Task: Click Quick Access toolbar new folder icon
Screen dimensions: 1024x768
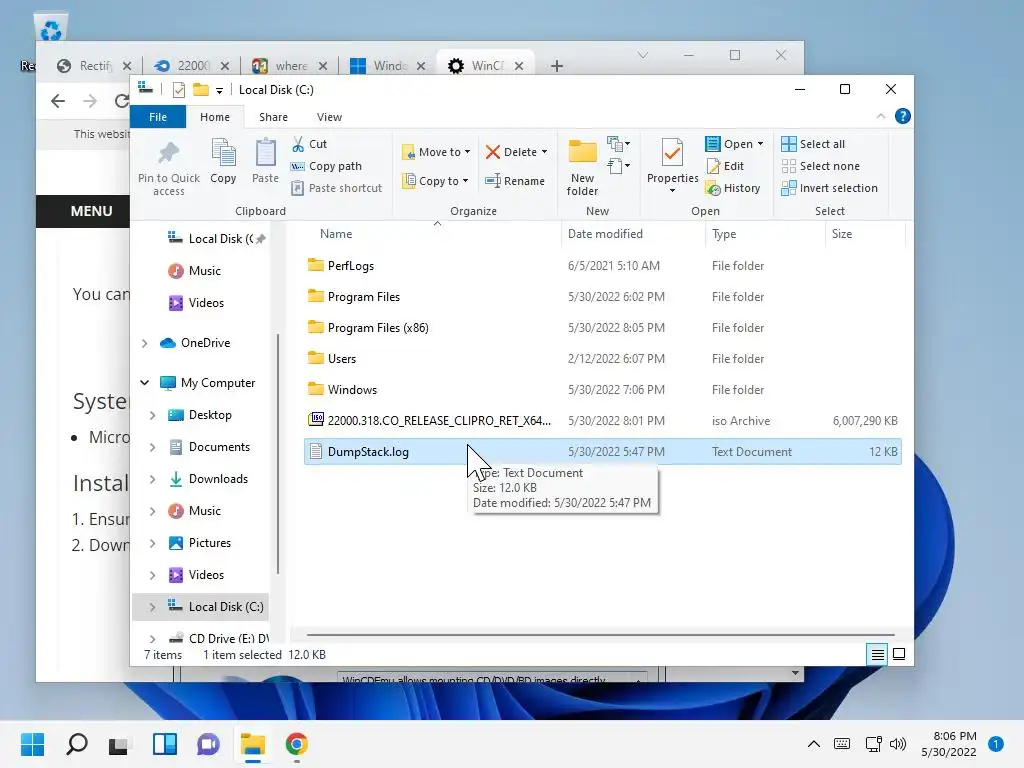Action: tap(201, 90)
